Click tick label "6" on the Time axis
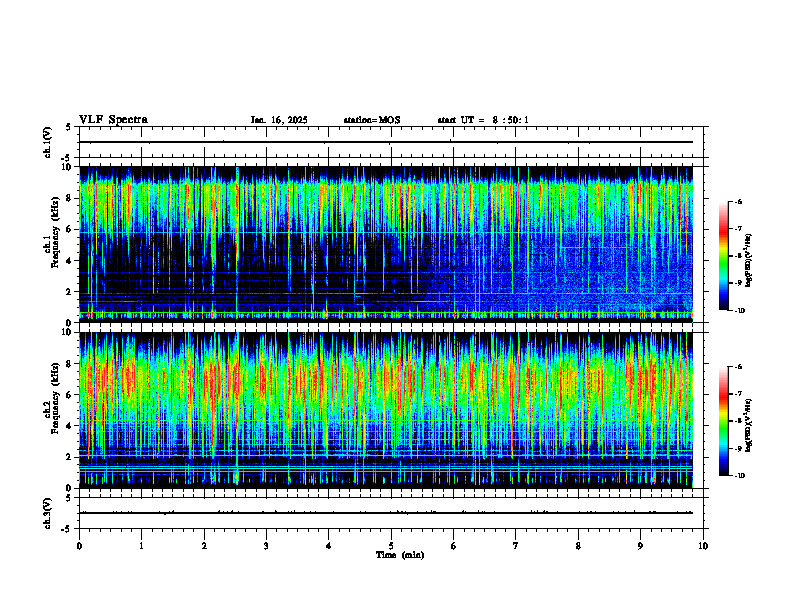The width and height of the screenshot is (792, 612). point(454,546)
